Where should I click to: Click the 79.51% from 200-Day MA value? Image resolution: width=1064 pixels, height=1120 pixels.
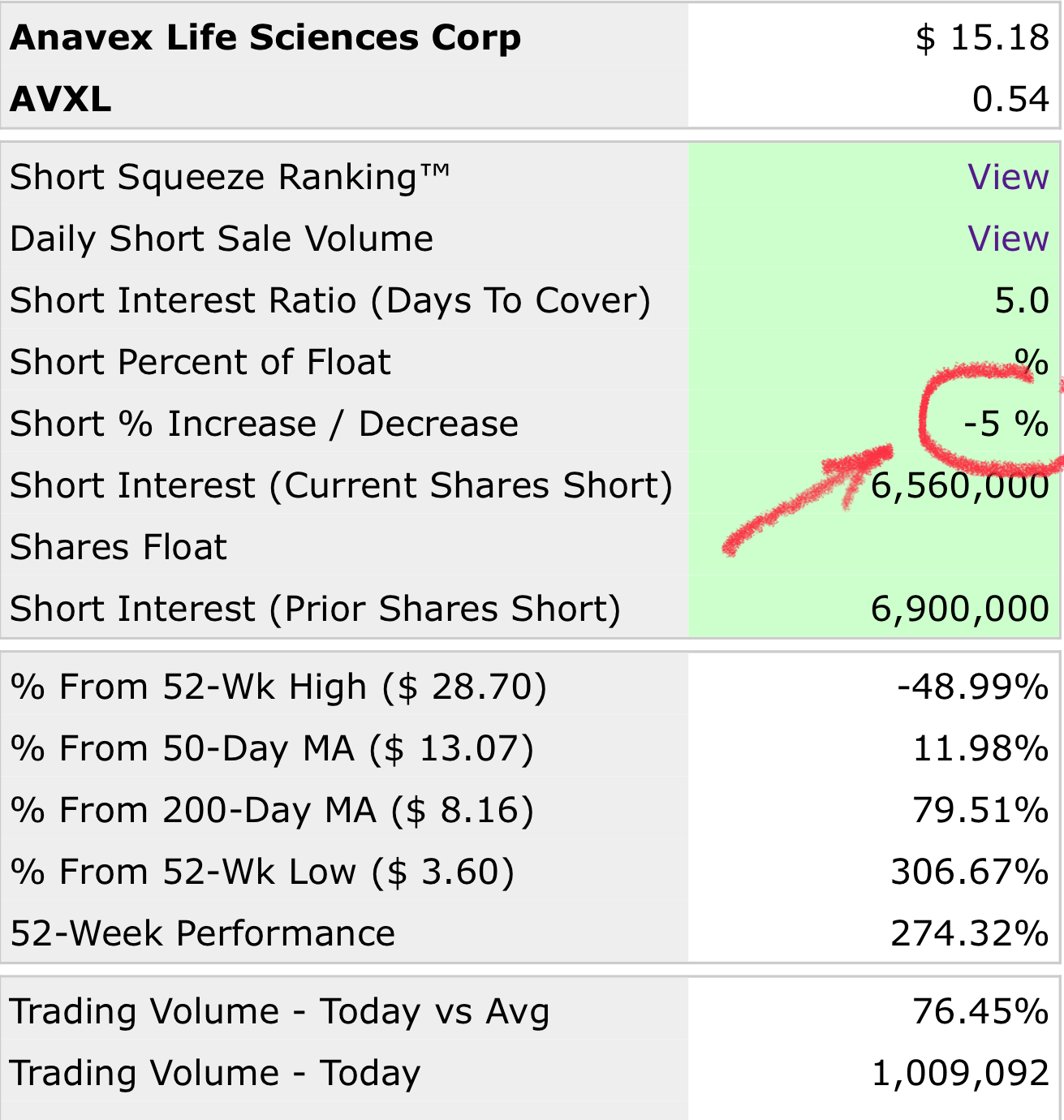980,810
